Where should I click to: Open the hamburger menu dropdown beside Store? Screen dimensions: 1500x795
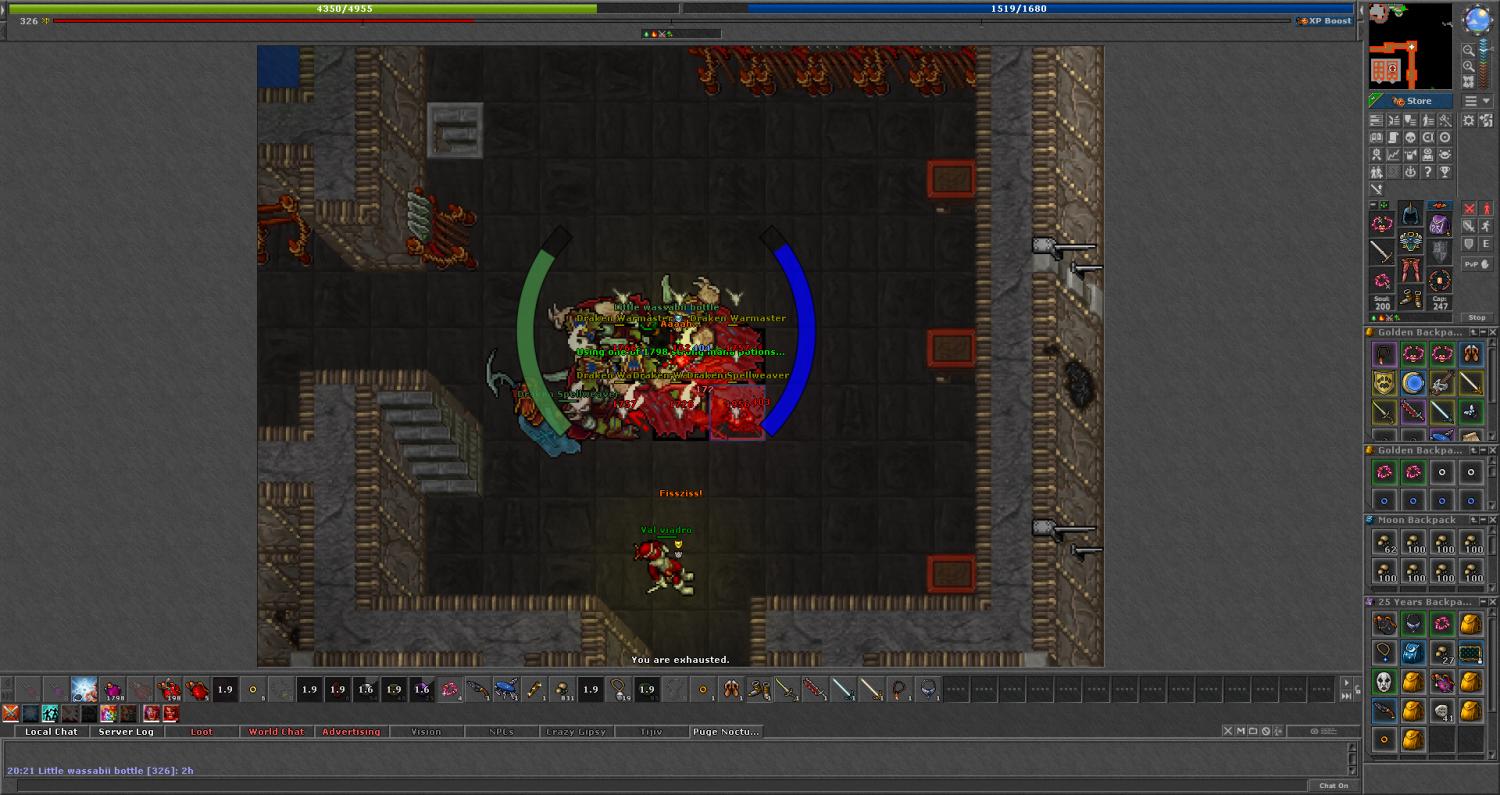tap(1477, 101)
